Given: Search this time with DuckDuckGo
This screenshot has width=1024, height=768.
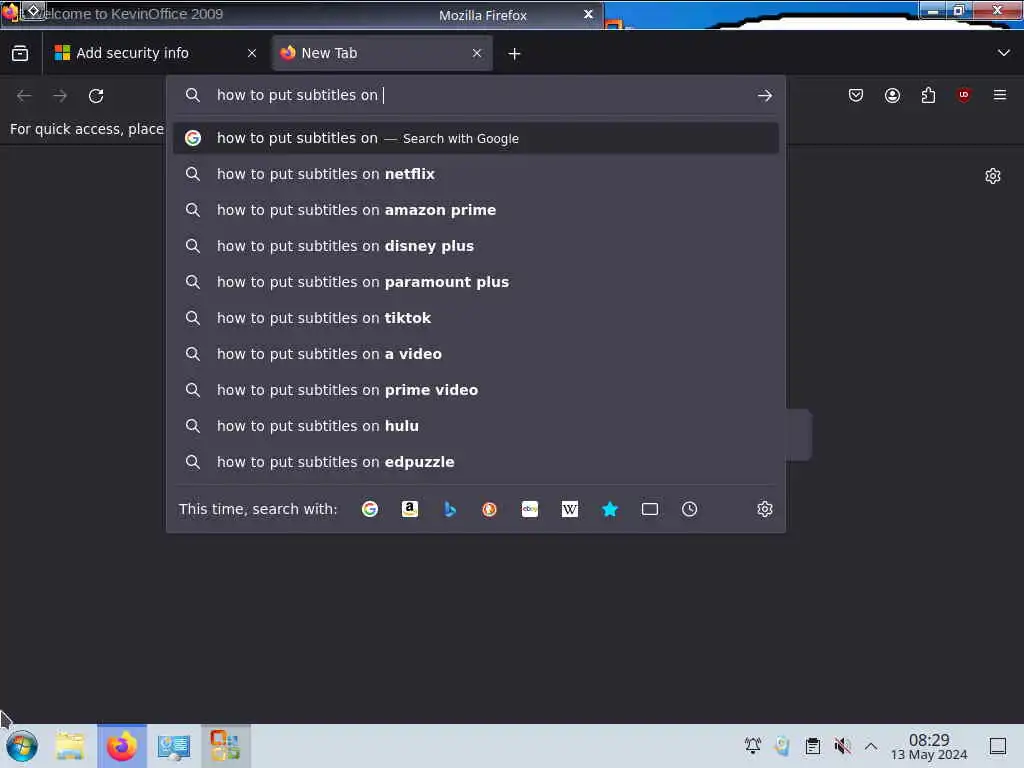Looking at the screenshot, I should (x=489, y=509).
